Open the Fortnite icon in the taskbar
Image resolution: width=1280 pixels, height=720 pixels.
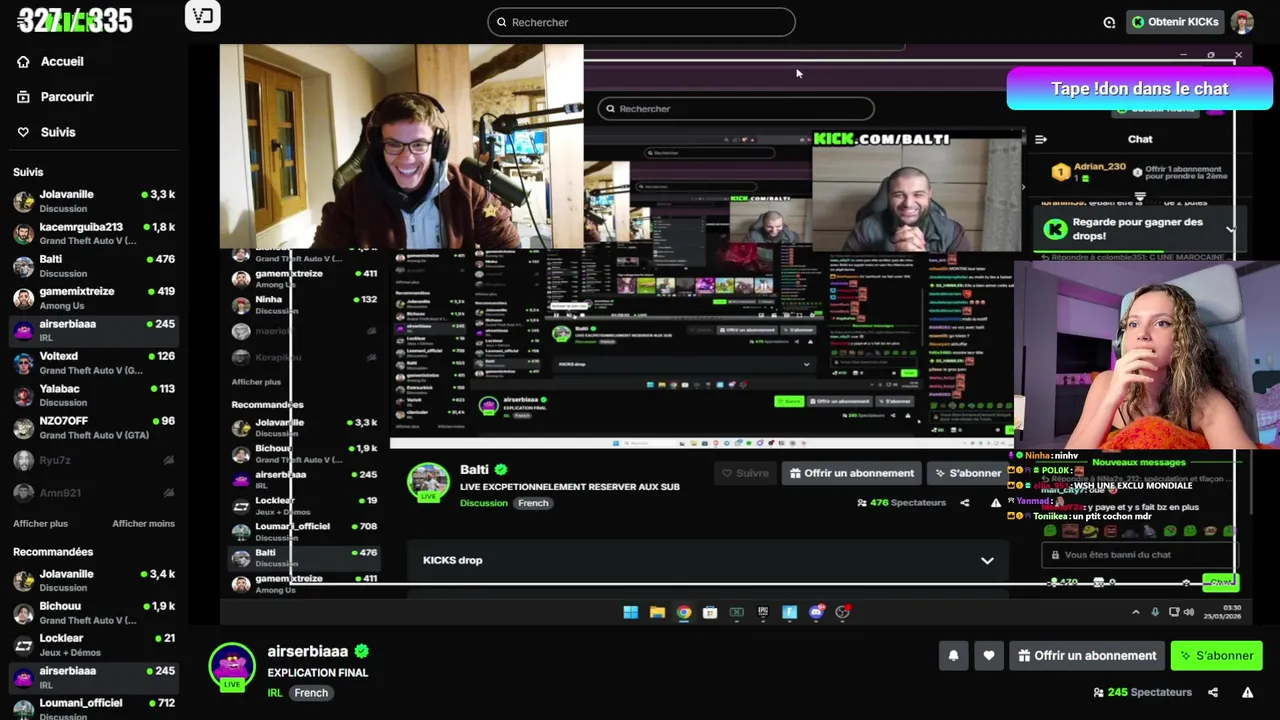(x=789, y=612)
